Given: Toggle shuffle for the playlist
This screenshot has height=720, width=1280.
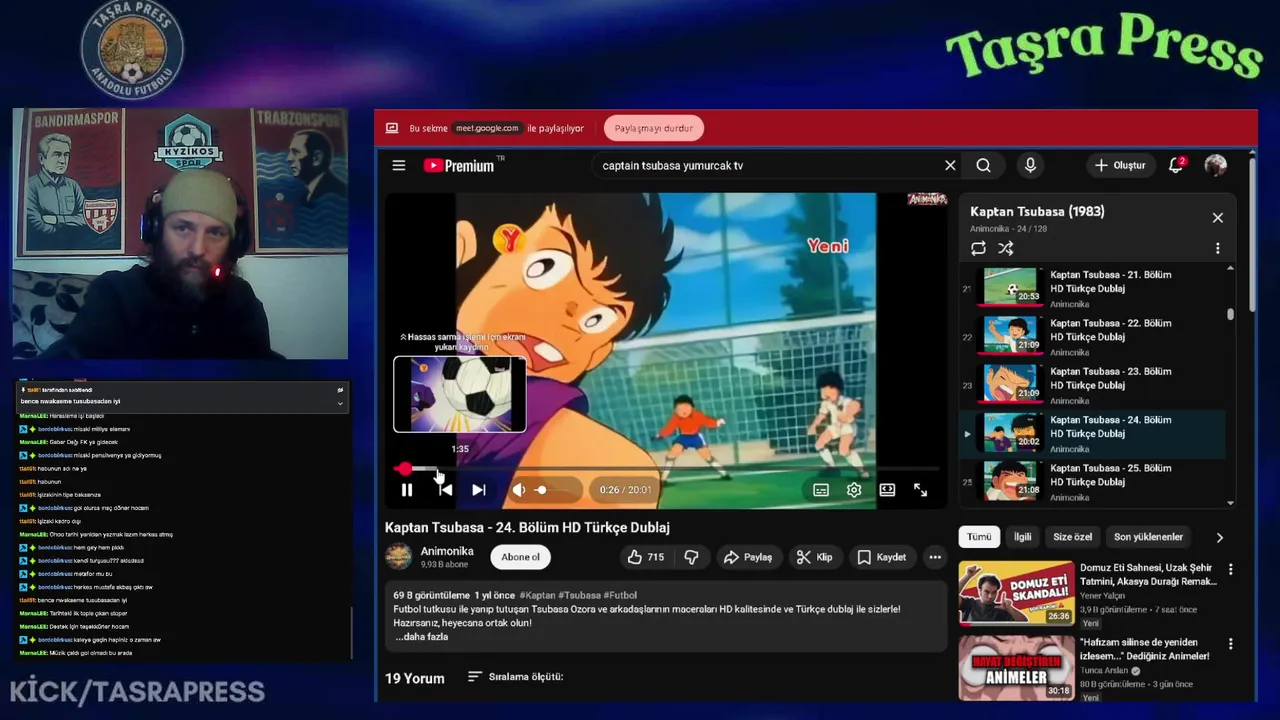Looking at the screenshot, I should point(1006,248).
